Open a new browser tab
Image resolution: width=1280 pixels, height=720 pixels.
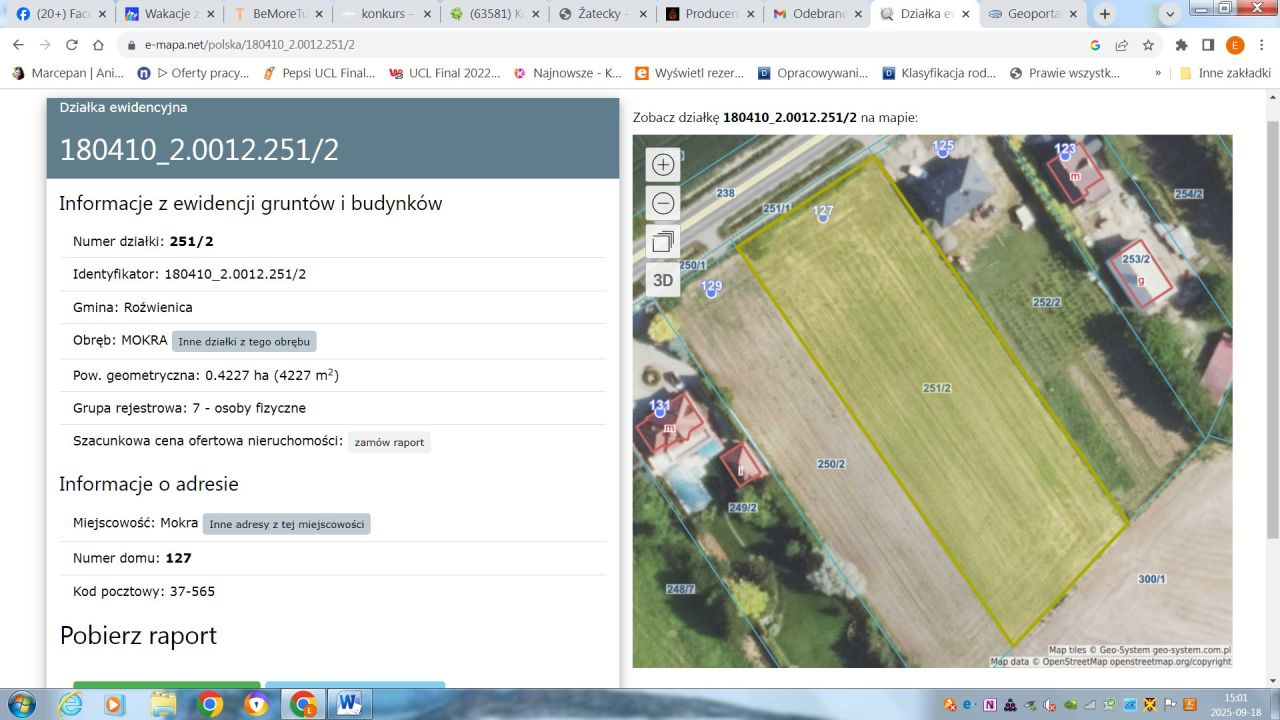(x=1105, y=14)
